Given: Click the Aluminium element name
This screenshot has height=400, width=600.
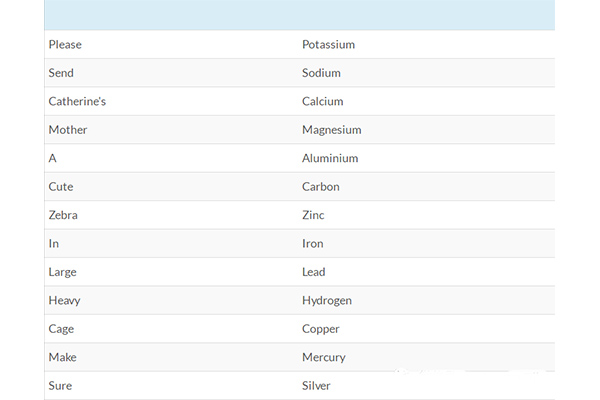Looking at the screenshot, I should 330,158.
